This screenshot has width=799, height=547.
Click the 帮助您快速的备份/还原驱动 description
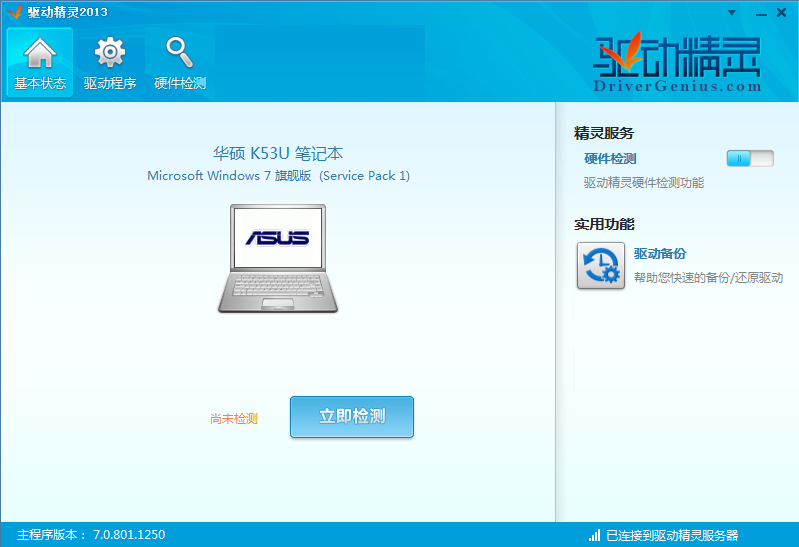click(x=708, y=278)
